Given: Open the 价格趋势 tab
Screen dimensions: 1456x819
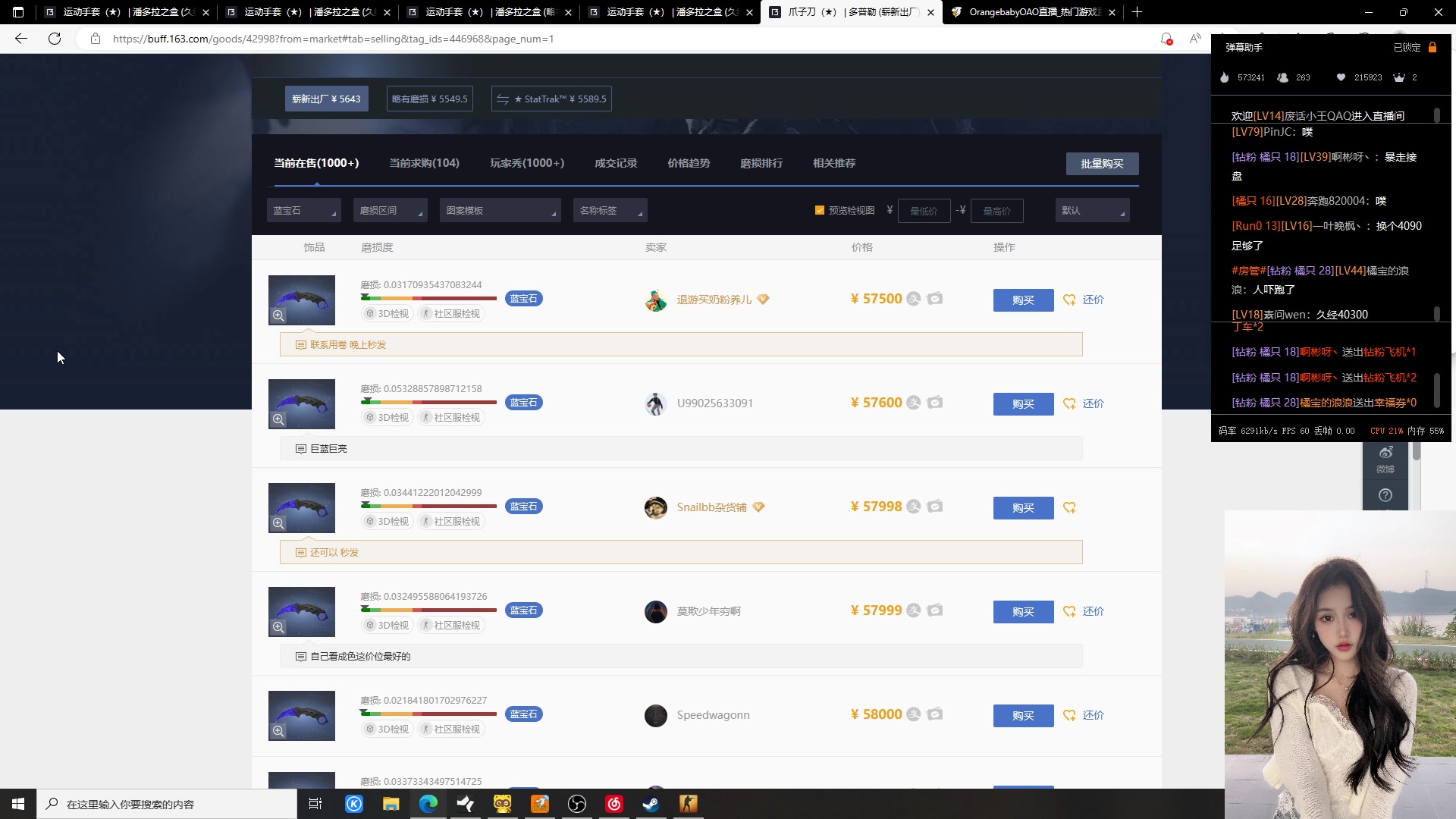Looking at the screenshot, I should coord(689,163).
